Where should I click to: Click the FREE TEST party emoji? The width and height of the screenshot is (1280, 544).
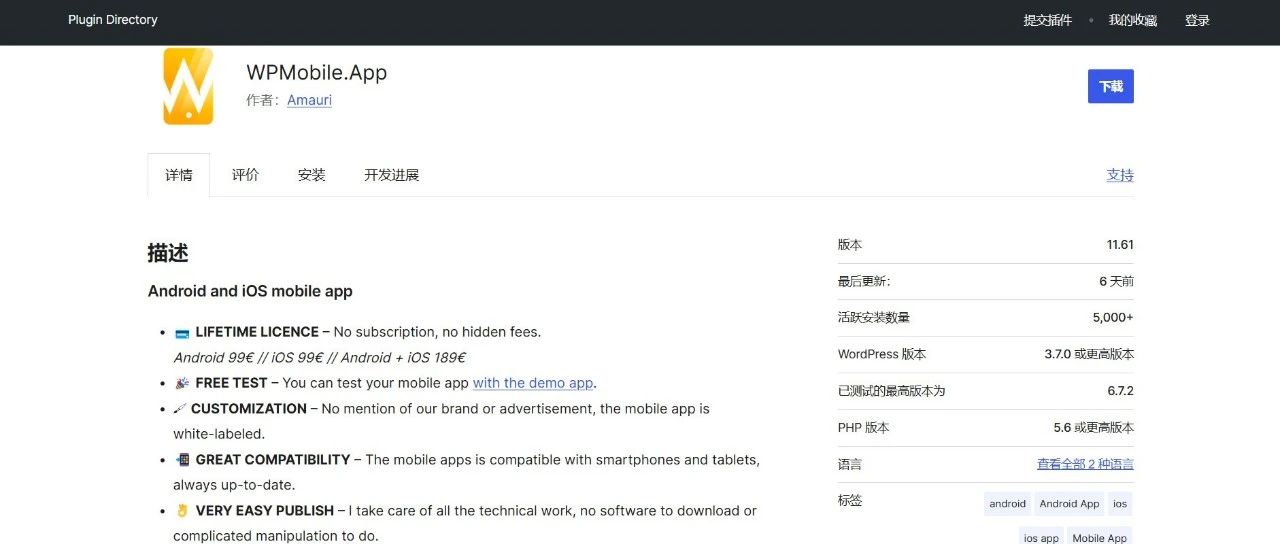pos(182,383)
